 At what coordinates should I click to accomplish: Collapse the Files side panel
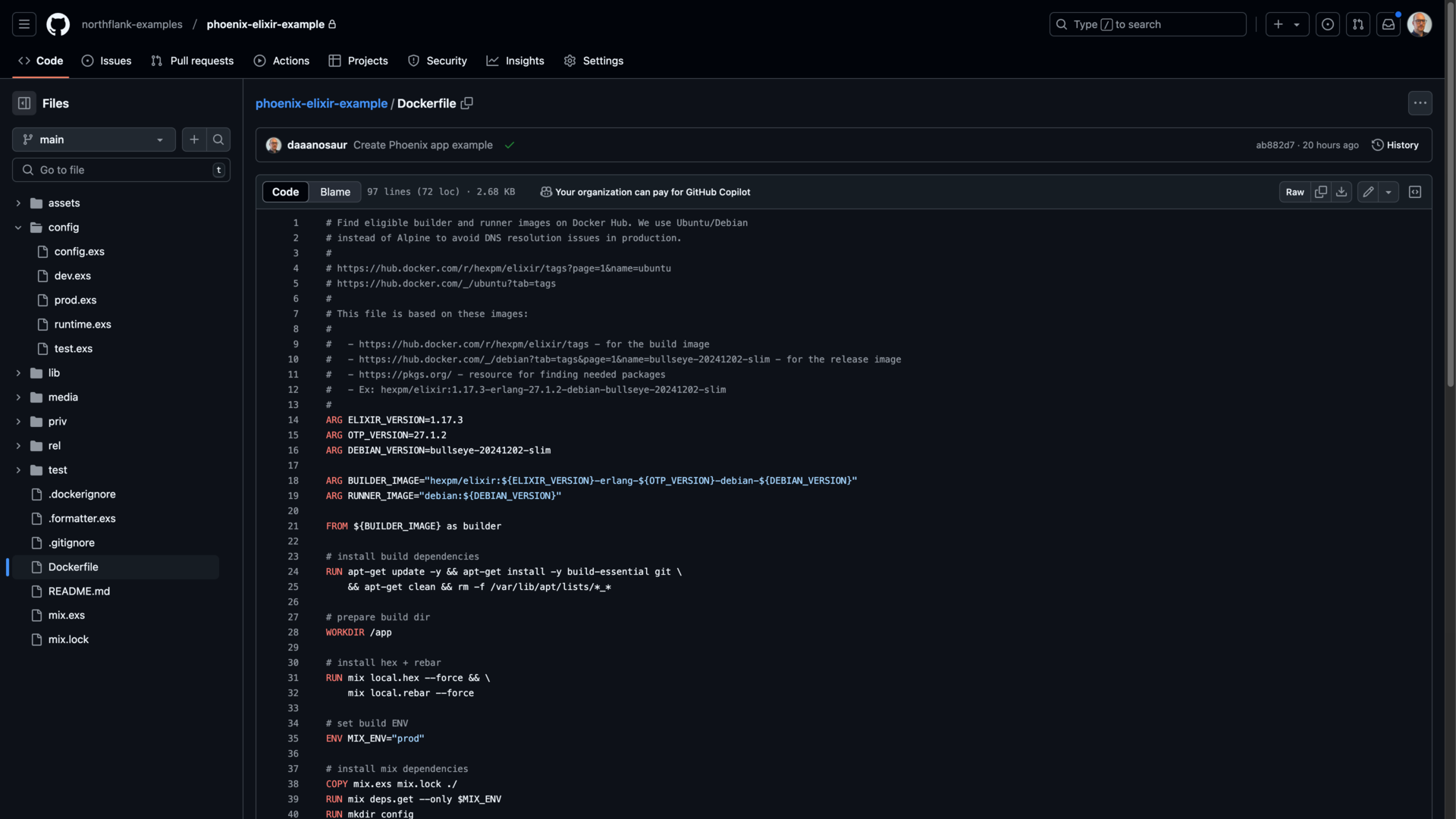[x=24, y=103]
